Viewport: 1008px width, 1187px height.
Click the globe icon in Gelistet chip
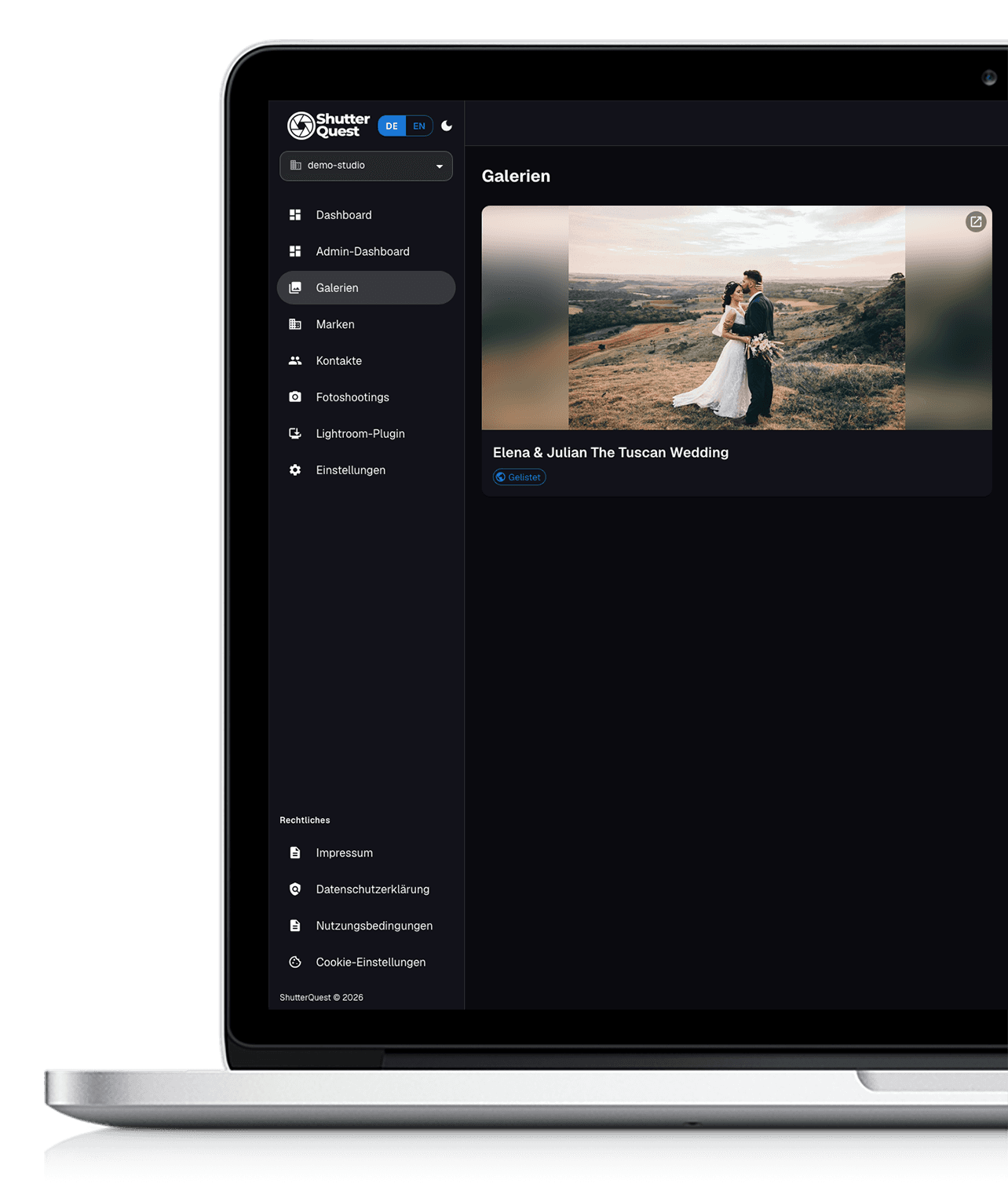500,477
